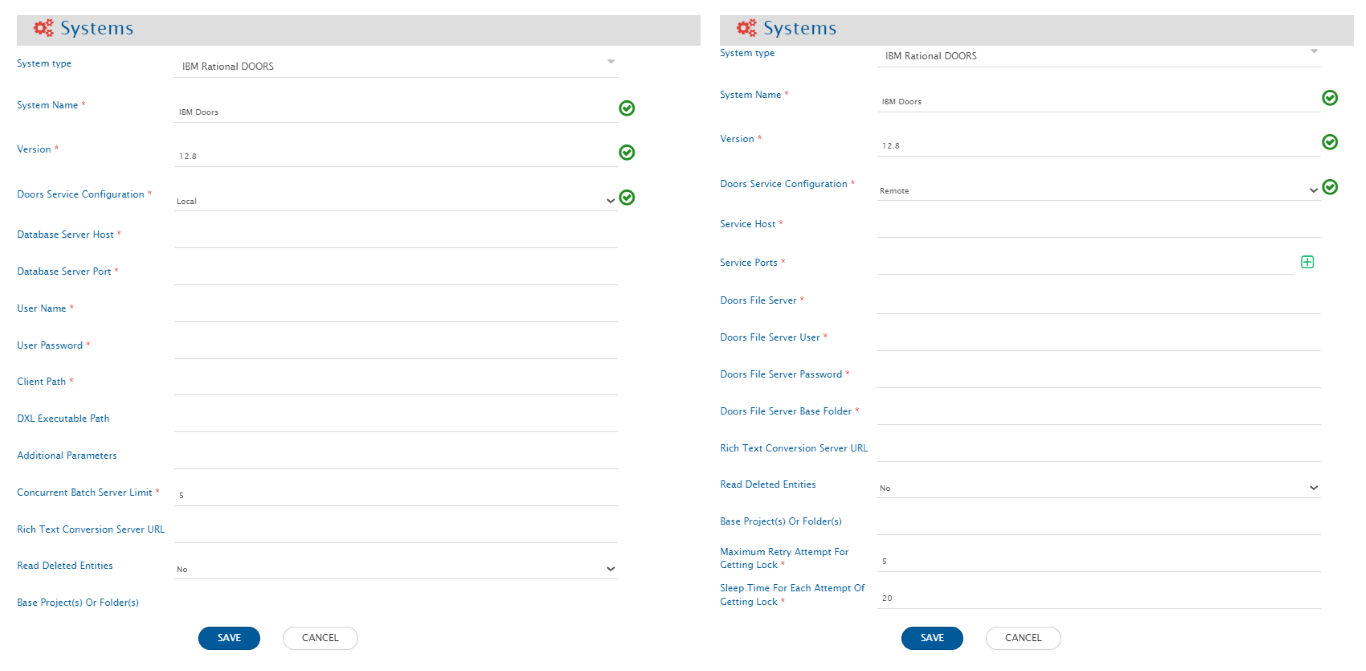The width and height of the screenshot is (1366, 671).
Task: Open the Doors Service Configuration dropdown showing Local
Action: pyautogui.click(x=395, y=200)
